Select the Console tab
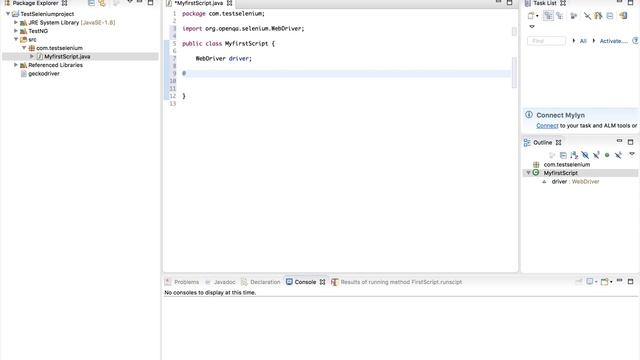 tap(305, 282)
